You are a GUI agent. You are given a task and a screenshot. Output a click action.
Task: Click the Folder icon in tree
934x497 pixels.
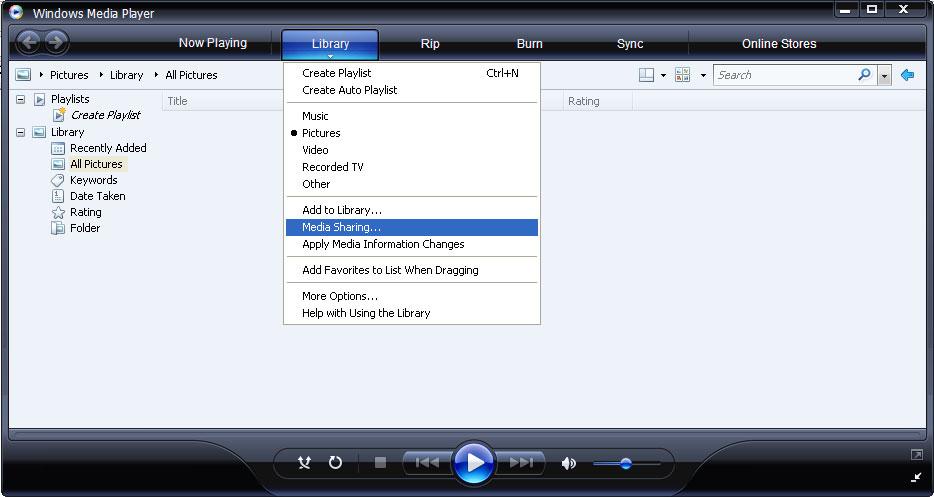coord(58,228)
